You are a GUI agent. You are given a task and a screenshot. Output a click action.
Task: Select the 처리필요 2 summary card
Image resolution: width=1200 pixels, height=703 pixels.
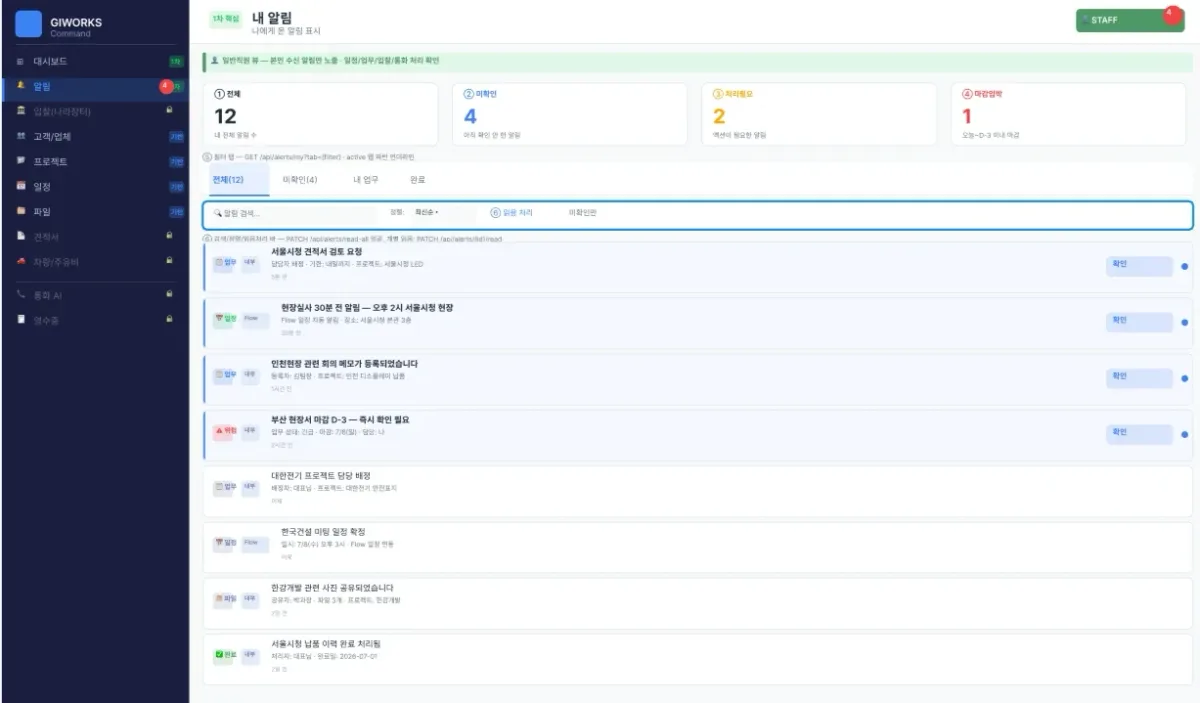819,114
